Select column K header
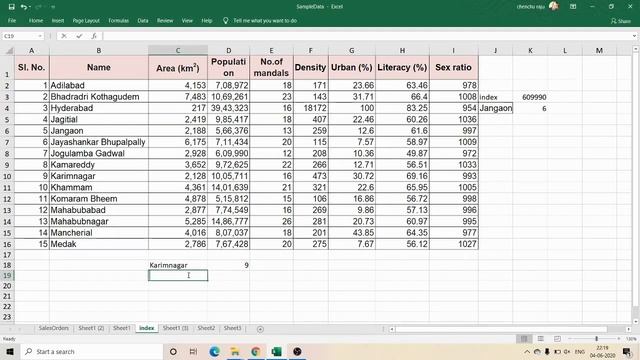Screen dimensions: 640x360 pos(530,51)
